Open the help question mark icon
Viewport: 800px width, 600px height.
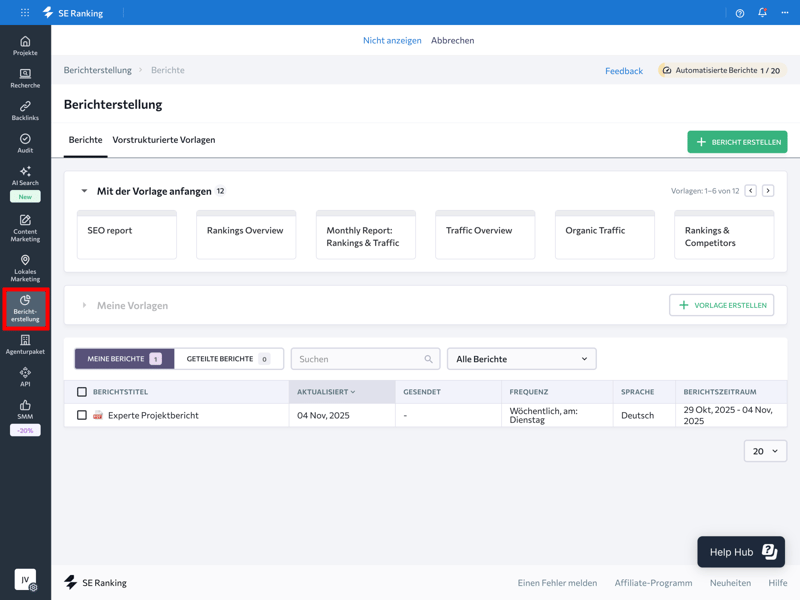tap(740, 13)
